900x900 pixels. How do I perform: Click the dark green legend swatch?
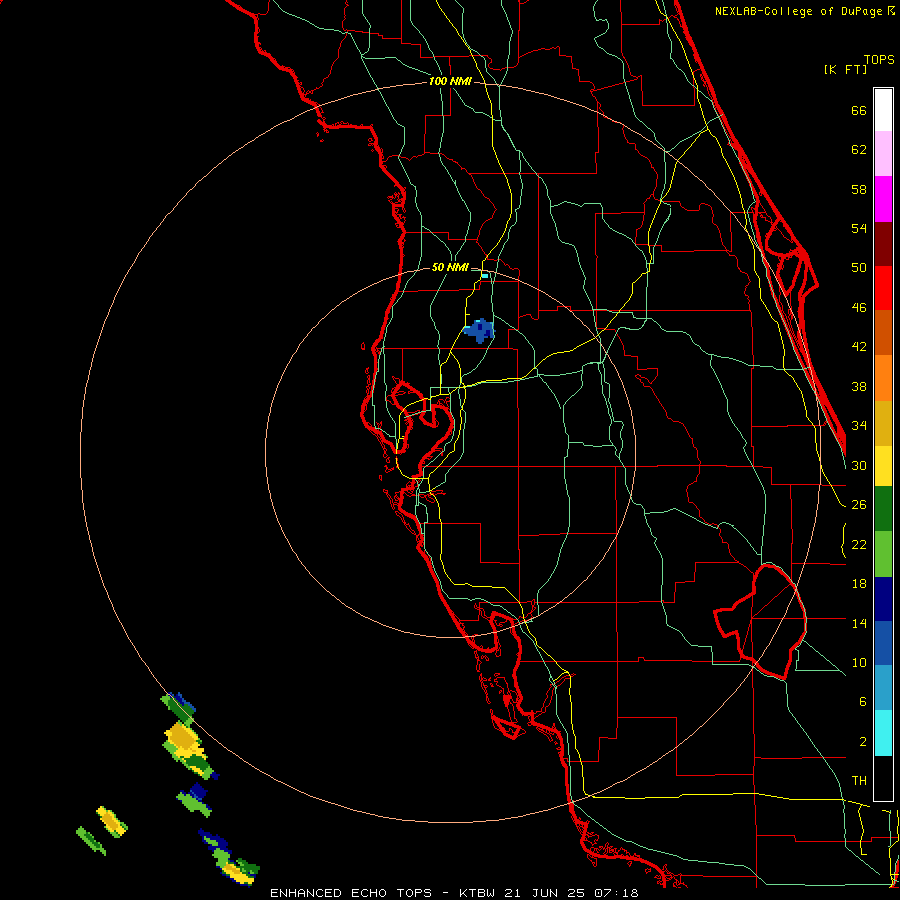(x=883, y=509)
